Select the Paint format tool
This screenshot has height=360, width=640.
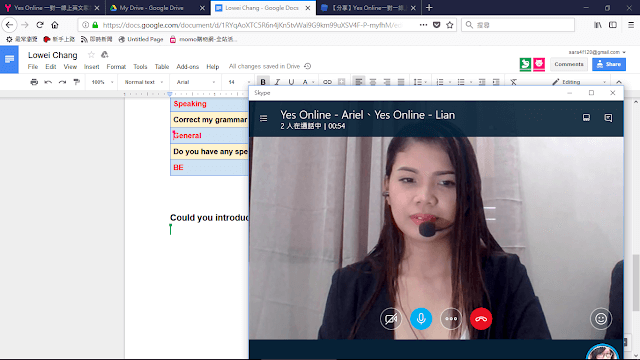click(x=76, y=82)
